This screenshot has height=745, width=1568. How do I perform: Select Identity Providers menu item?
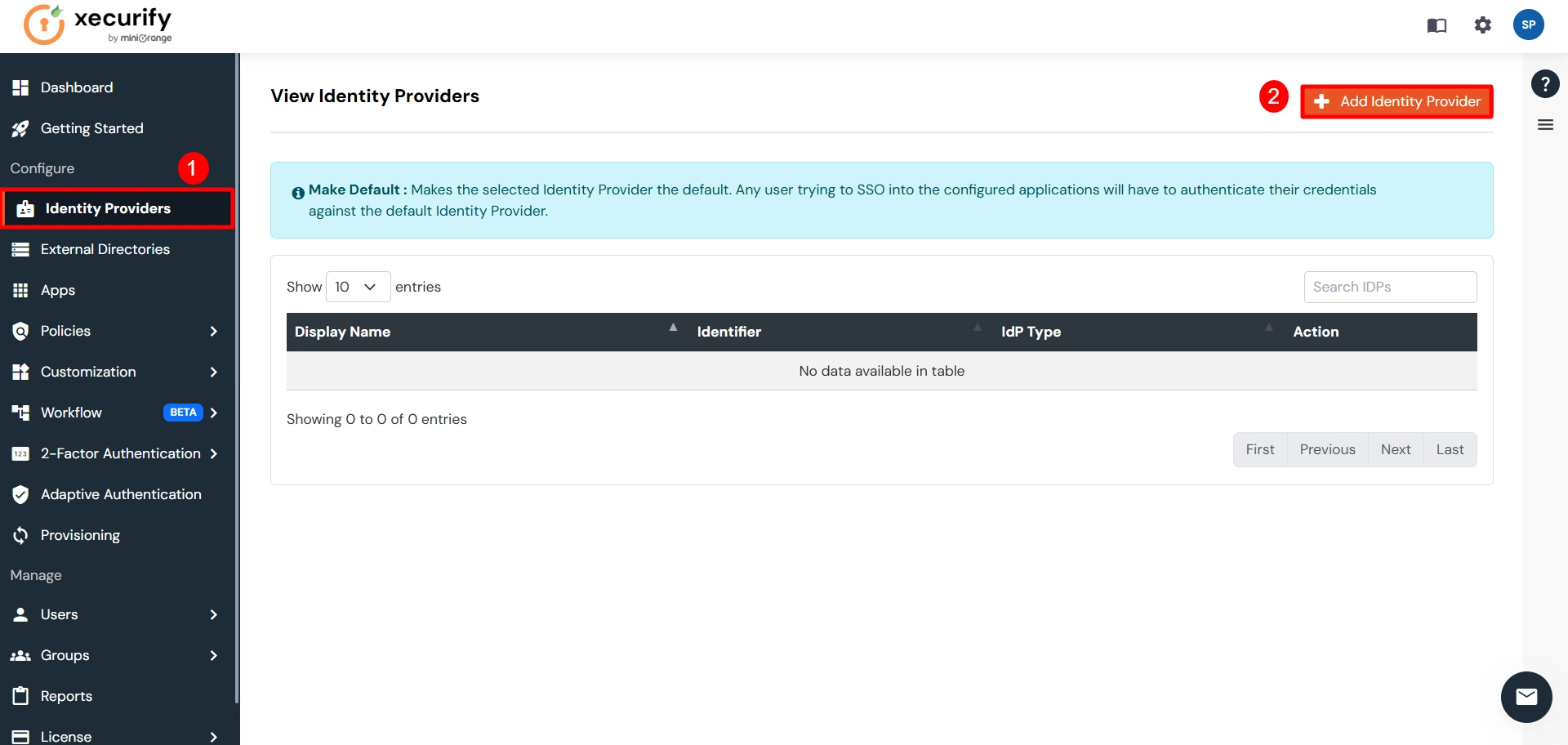tap(118, 208)
